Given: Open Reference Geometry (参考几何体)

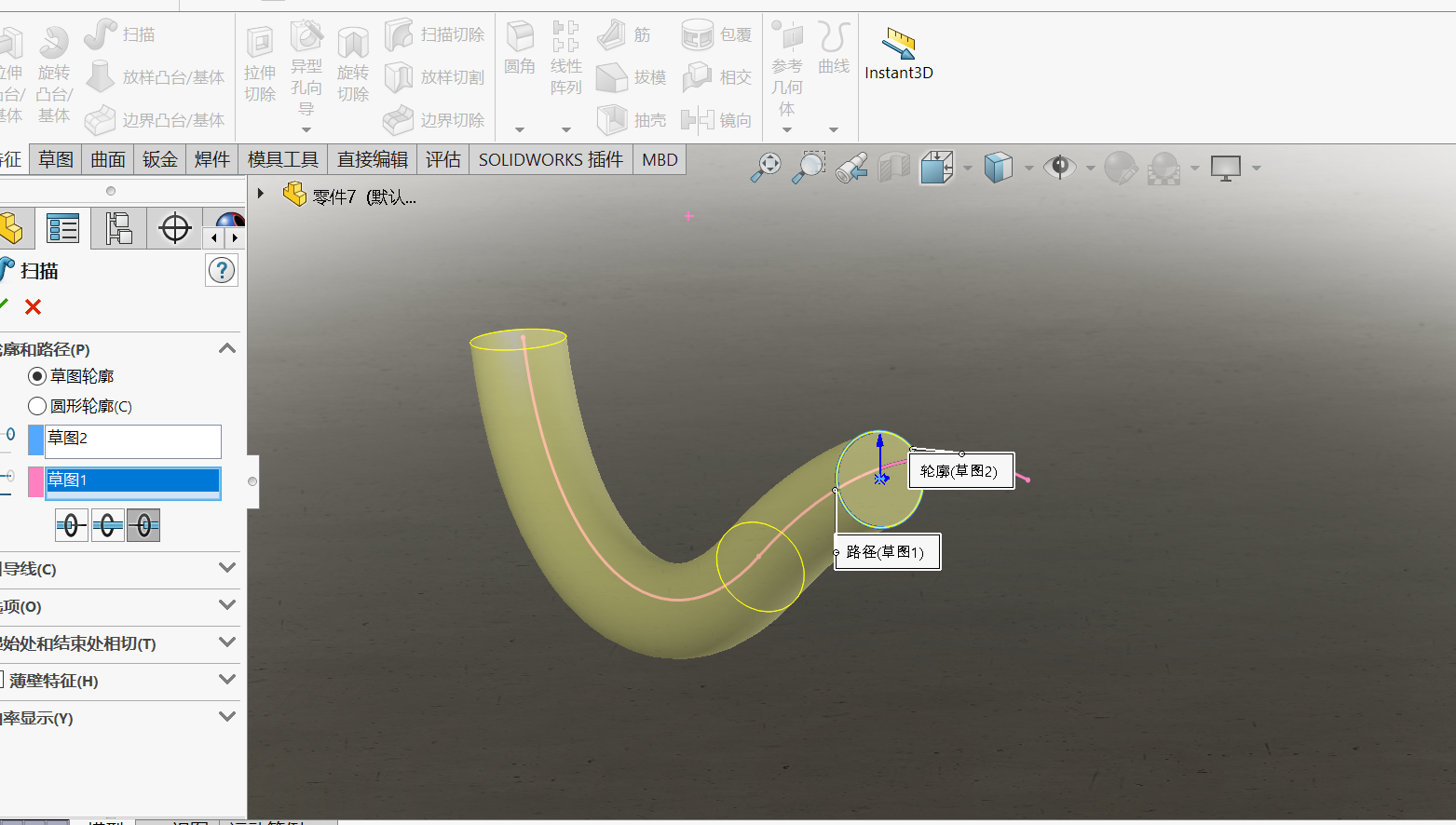Looking at the screenshot, I should 787,70.
